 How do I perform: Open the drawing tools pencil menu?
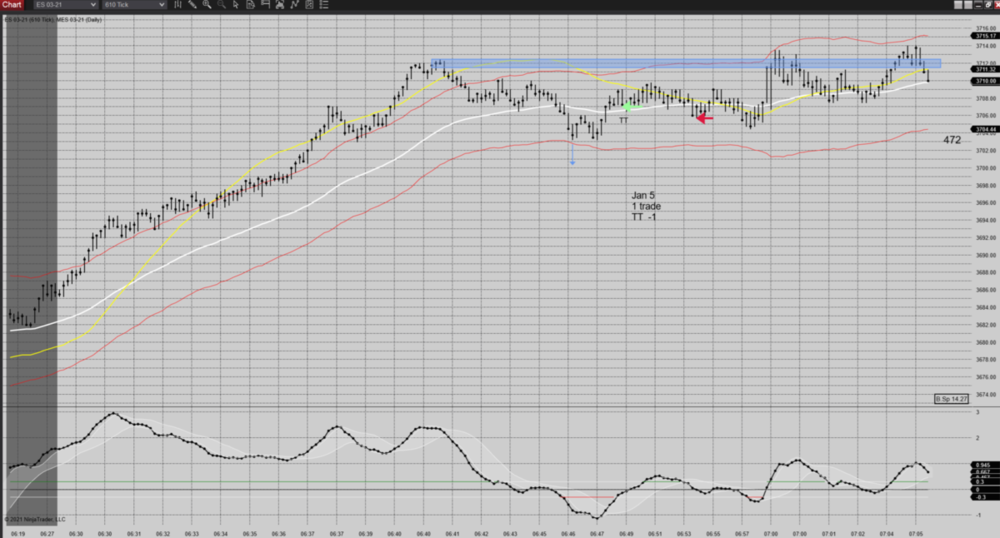193,5
